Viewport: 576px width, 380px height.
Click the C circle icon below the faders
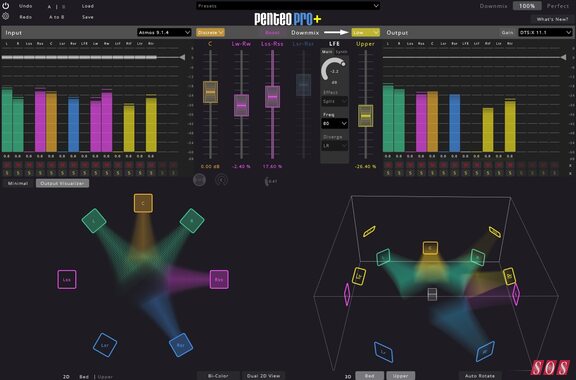pyautogui.click(x=222, y=180)
